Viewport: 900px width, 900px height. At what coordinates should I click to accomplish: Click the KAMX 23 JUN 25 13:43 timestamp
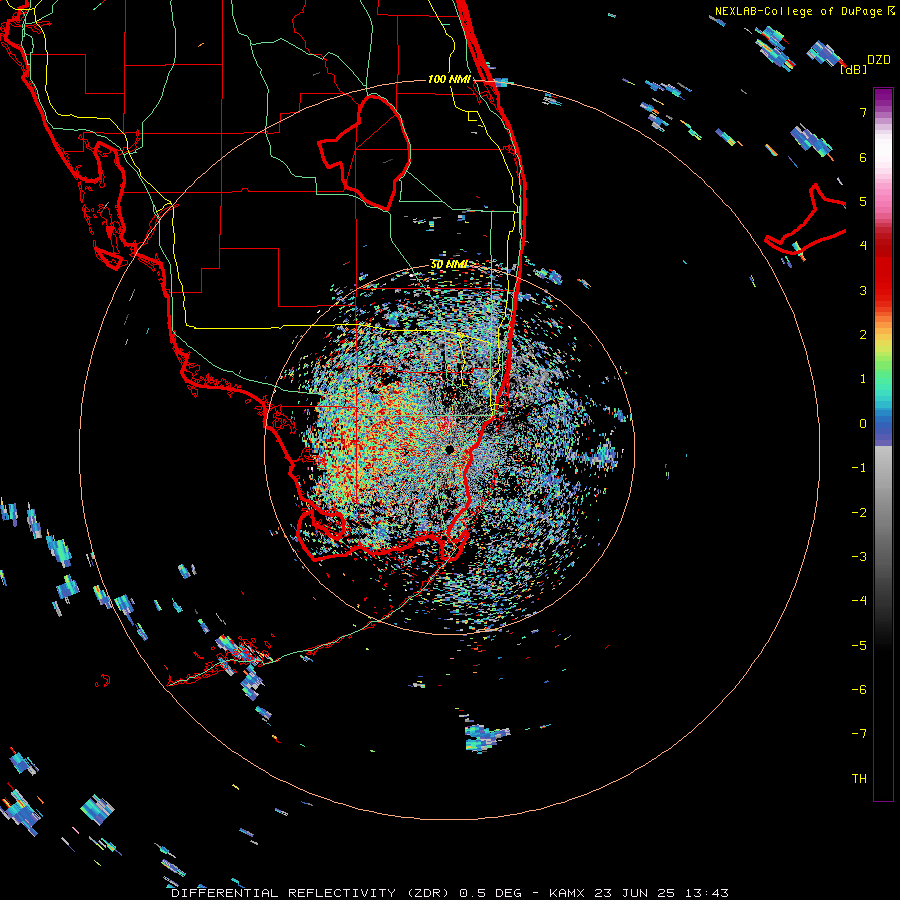pyautogui.click(x=639, y=893)
